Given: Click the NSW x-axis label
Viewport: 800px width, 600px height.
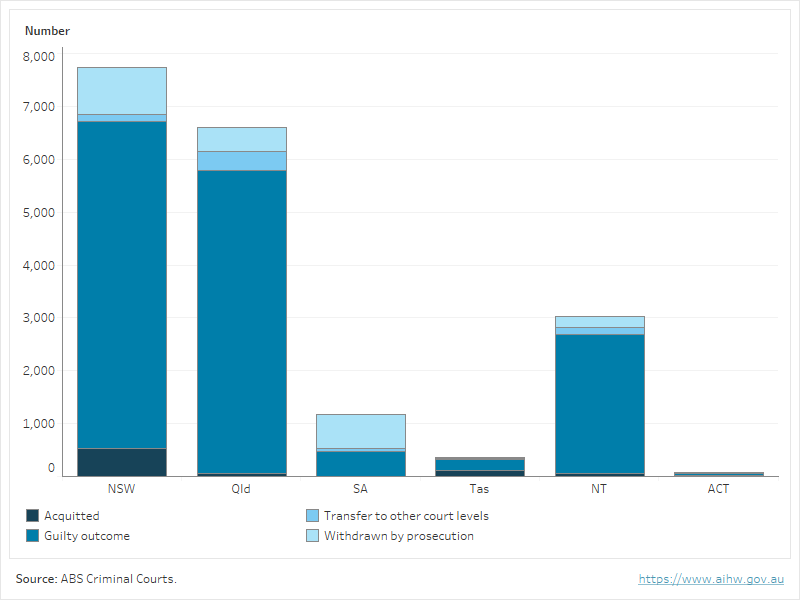Looking at the screenshot, I should tap(121, 489).
